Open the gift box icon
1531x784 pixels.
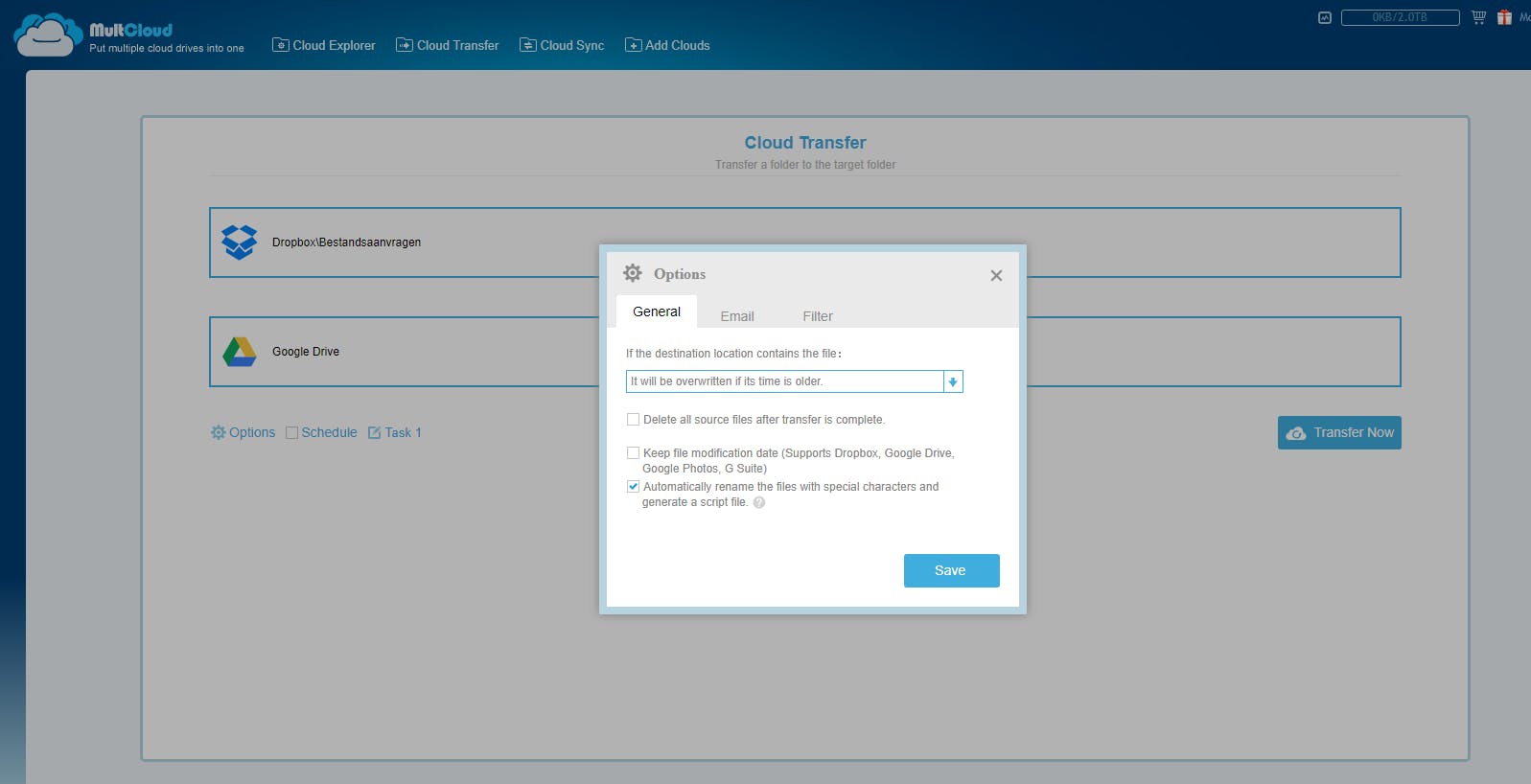pyautogui.click(x=1504, y=17)
